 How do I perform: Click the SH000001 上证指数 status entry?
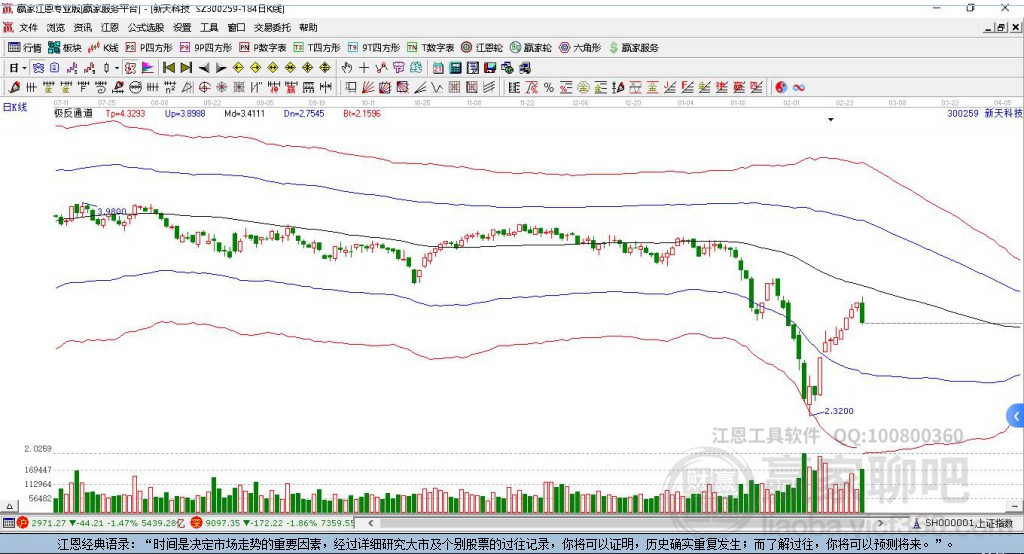[967, 523]
